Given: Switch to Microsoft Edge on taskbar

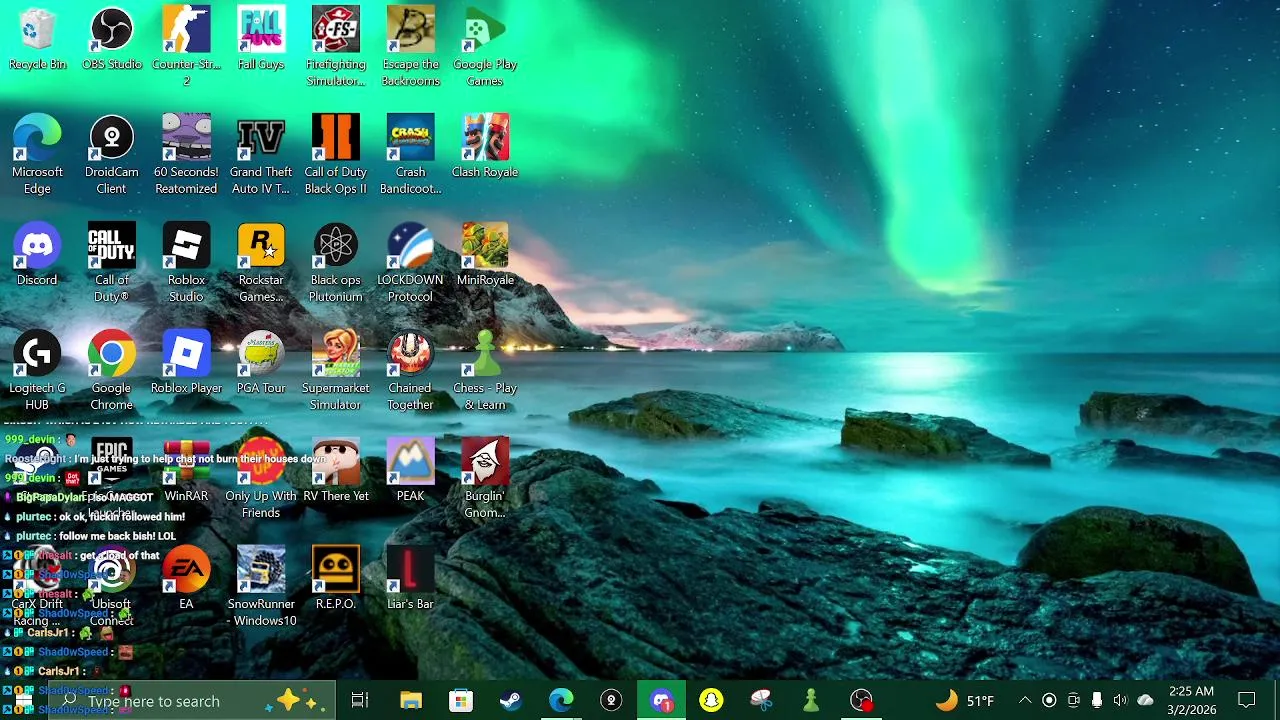Looking at the screenshot, I should [x=561, y=701].
